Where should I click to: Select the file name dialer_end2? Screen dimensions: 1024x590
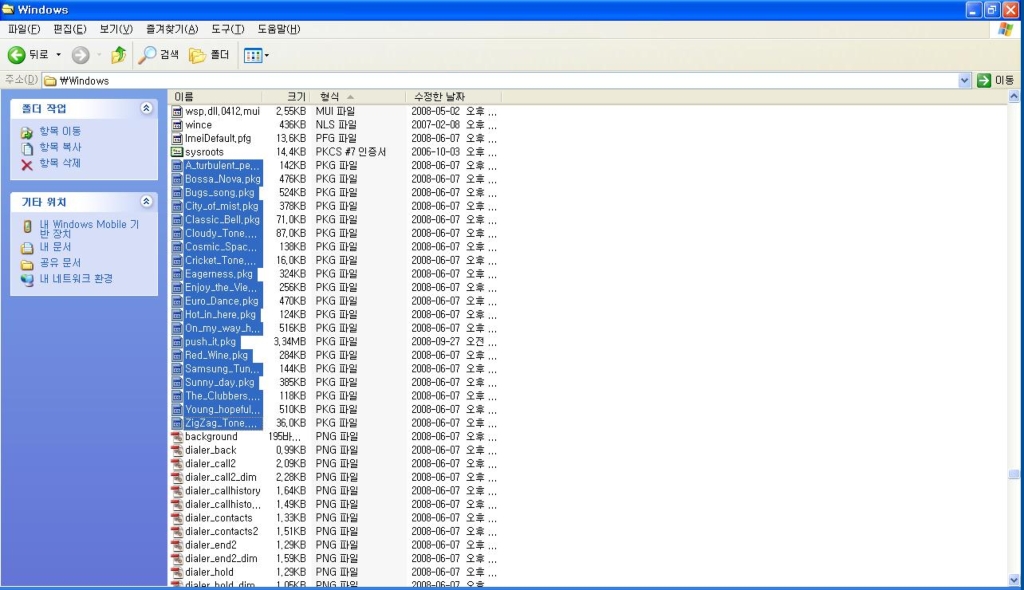[x=211, y=545]
